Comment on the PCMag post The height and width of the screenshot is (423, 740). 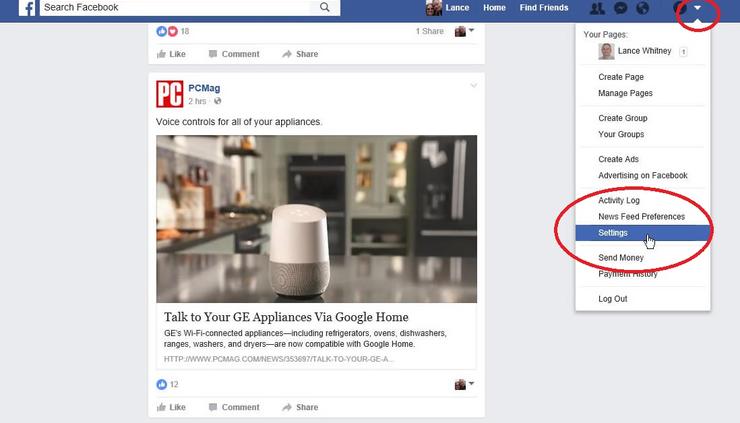[x=234, y=407]
